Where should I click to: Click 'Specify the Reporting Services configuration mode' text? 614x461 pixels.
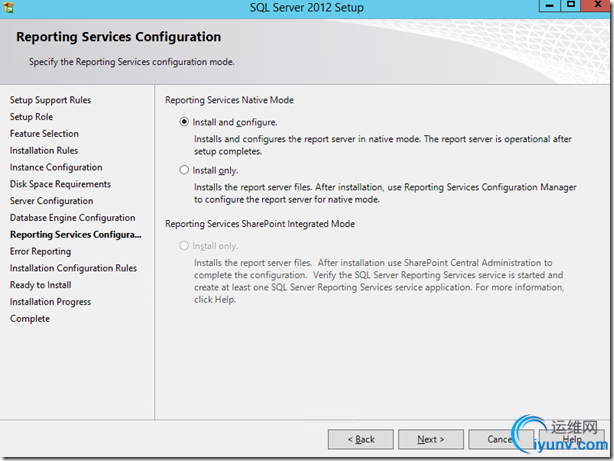point(132,62)
